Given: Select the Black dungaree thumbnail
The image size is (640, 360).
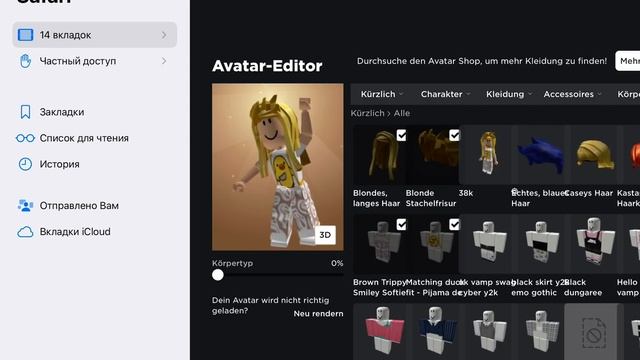Looking at the screenshot, I should (591, 244).
